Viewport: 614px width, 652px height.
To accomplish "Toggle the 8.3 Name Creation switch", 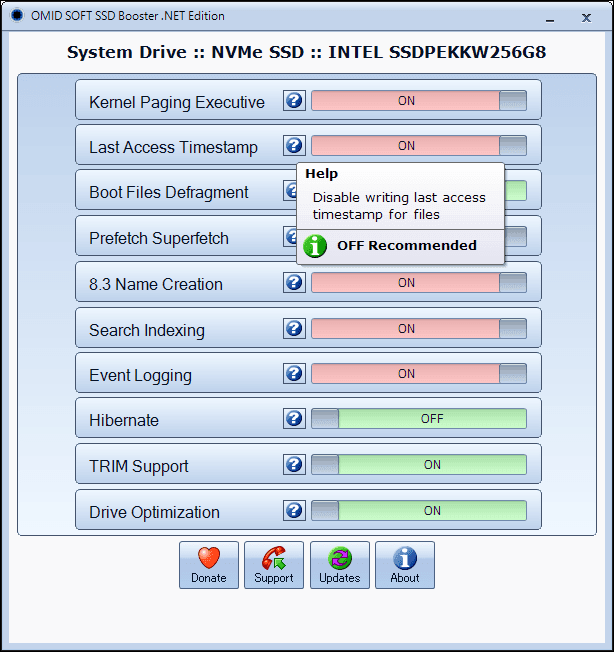I will (419, 283).
